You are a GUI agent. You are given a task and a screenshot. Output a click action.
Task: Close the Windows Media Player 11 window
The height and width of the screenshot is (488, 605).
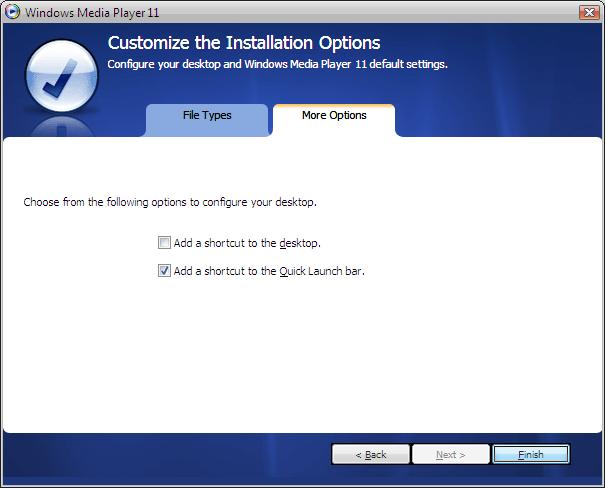pos(589,12)
